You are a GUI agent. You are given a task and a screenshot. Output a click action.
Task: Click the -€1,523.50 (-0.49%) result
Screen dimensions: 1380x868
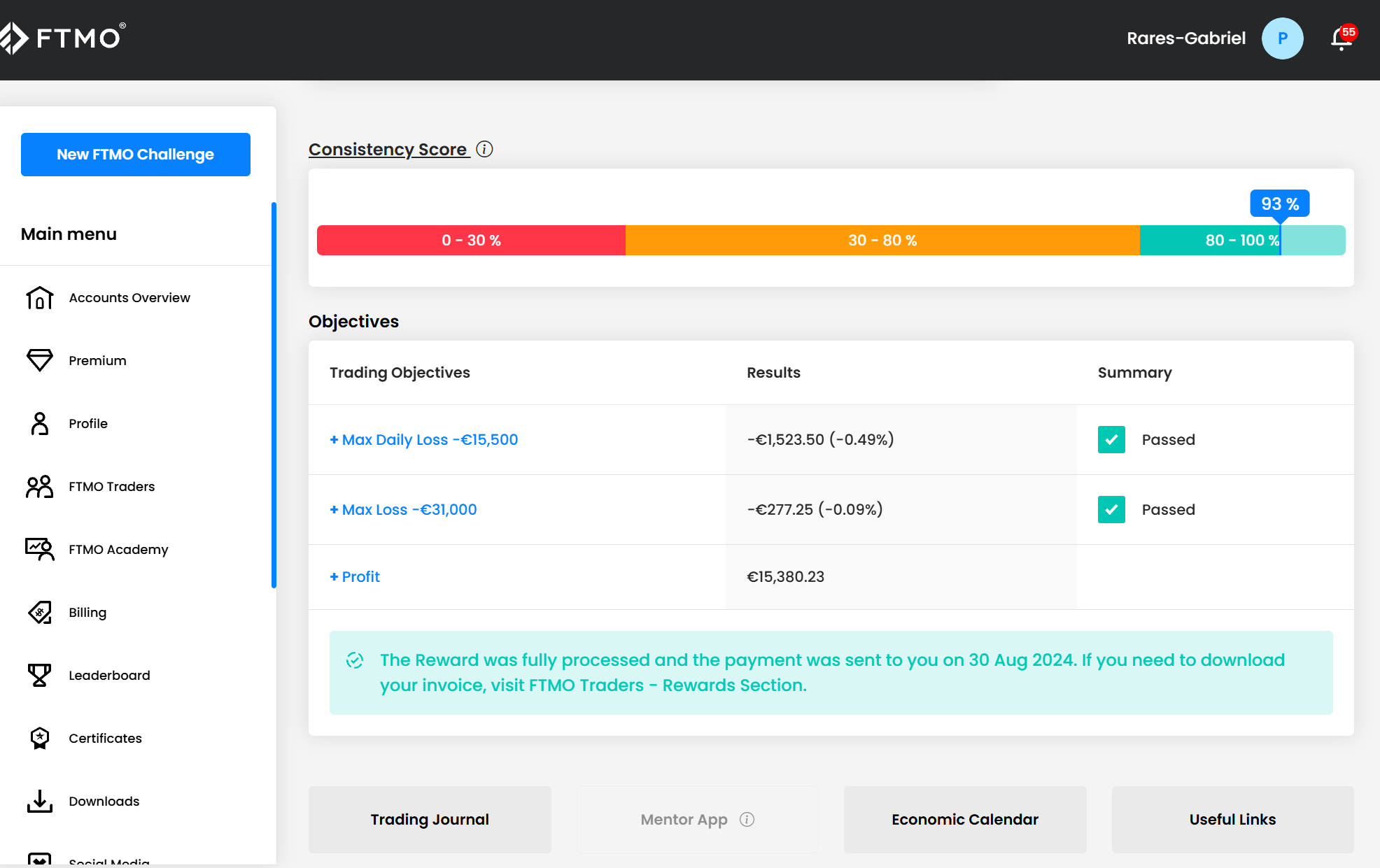820,439
